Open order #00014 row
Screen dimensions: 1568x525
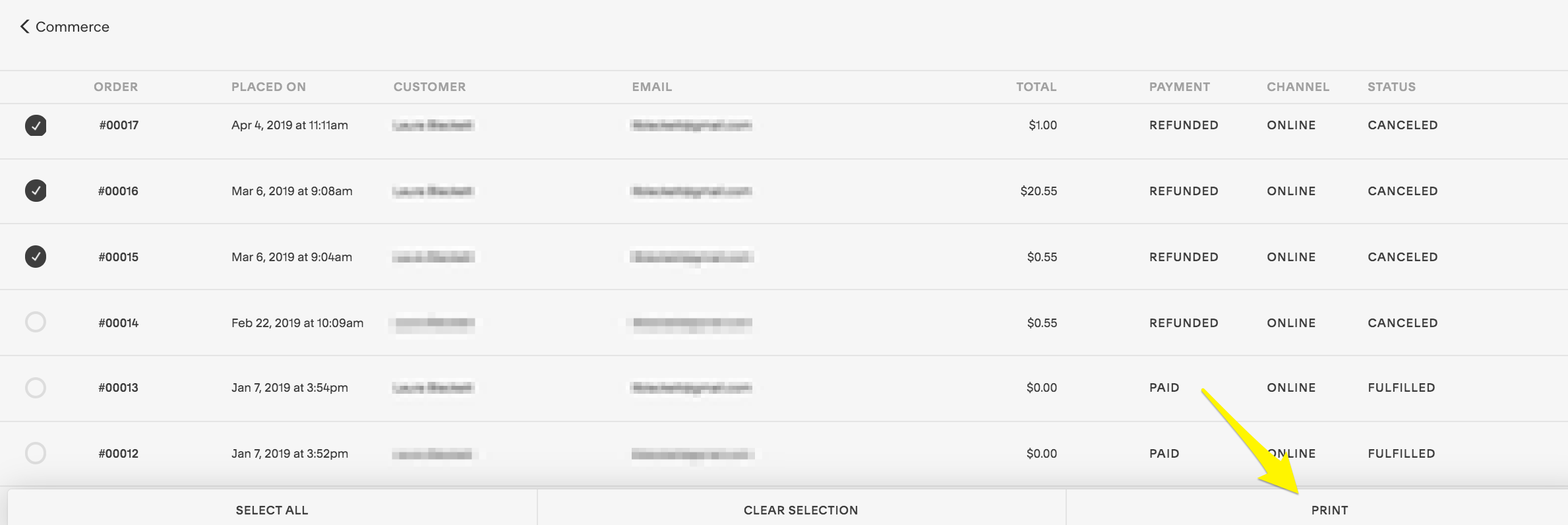pyautogui.click(x=118, y=323)
